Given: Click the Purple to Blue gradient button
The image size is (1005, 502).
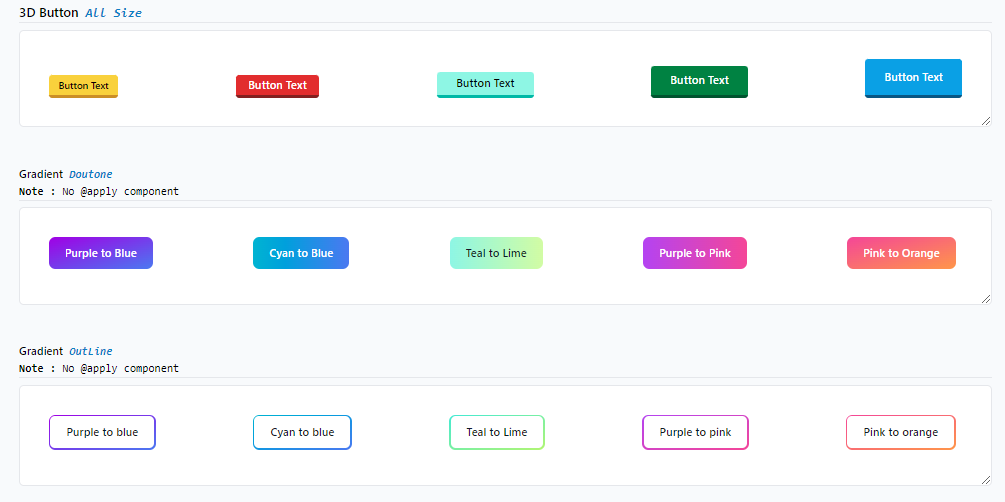Looking at the screenshot, I should (101, 253).
